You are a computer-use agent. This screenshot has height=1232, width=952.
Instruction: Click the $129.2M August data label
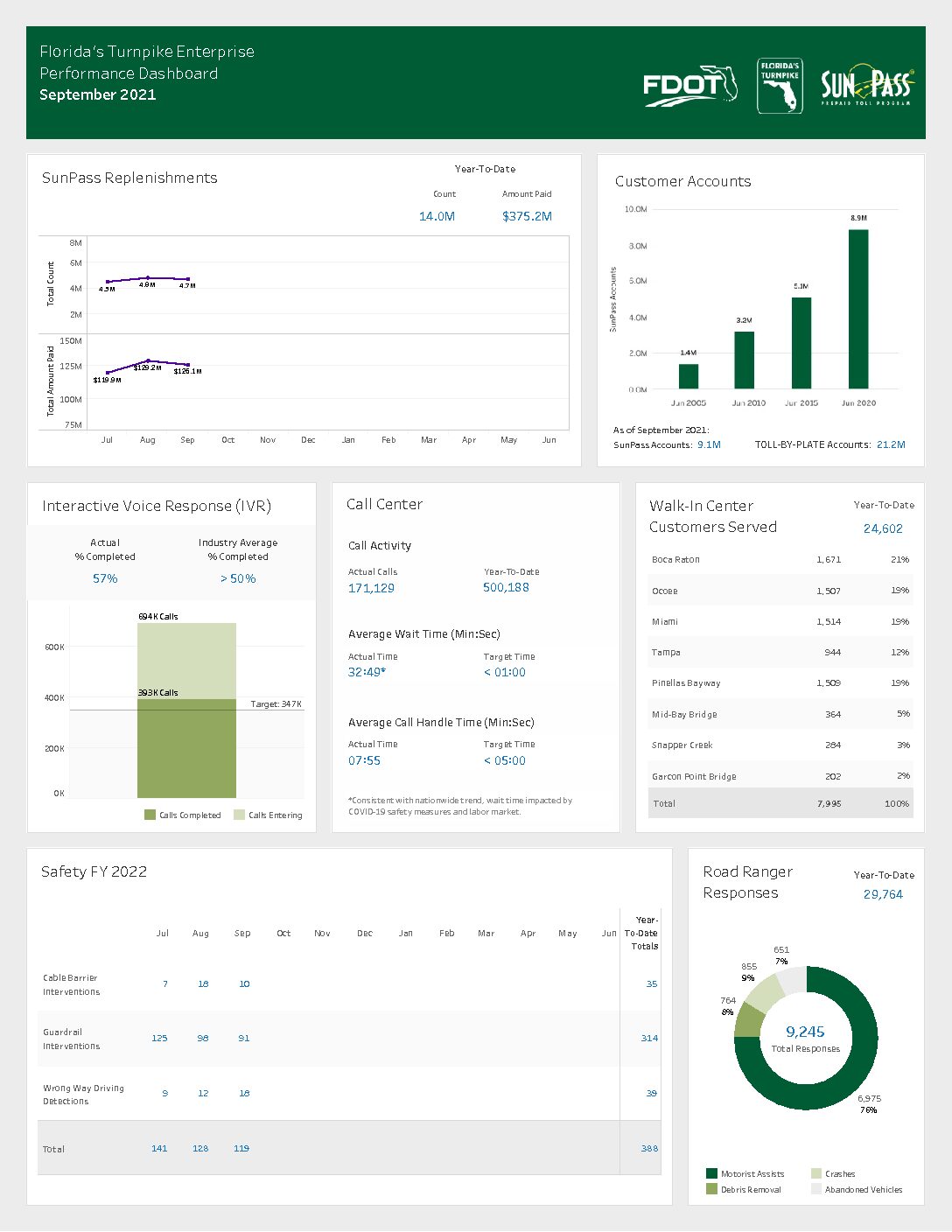(147, 367)
